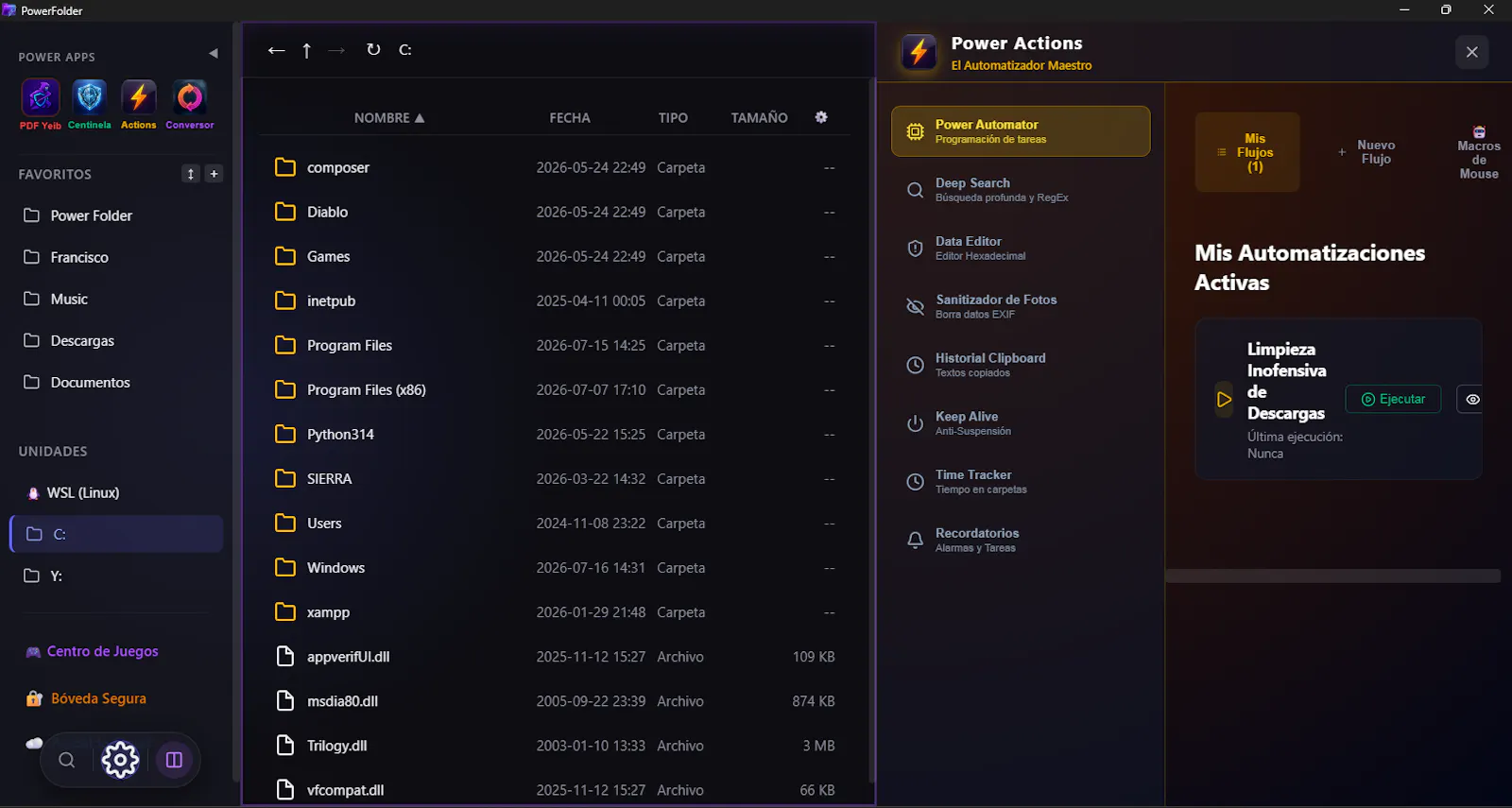1512x808 pixels.
Task: Click the sort favorites arrow button
Action: coord(191,174)
